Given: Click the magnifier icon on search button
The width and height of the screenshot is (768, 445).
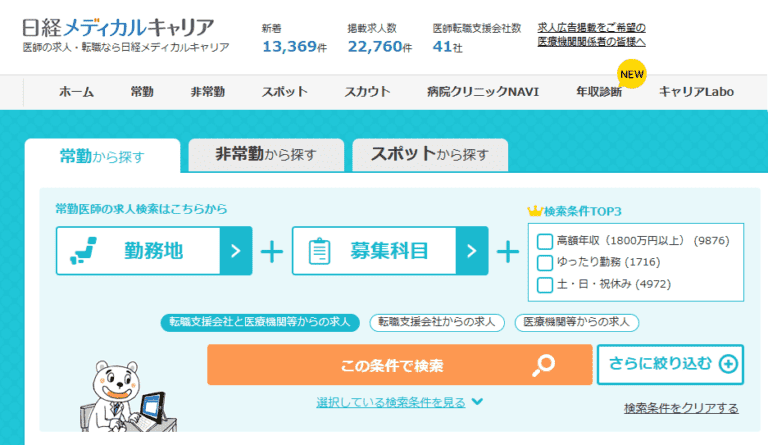Looking at the screenshot, I should [x=544, y=365].
